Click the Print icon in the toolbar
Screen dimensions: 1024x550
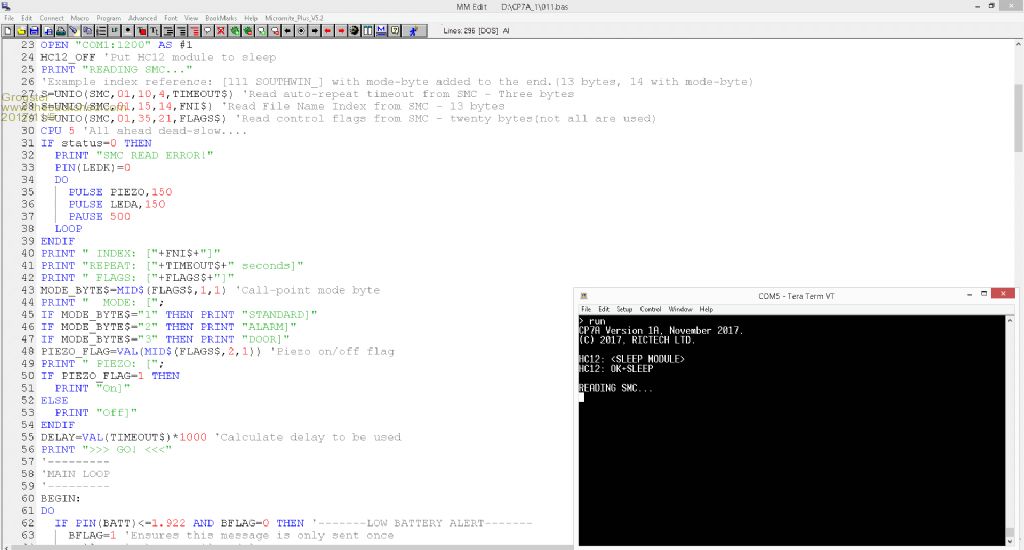point(61,31)
